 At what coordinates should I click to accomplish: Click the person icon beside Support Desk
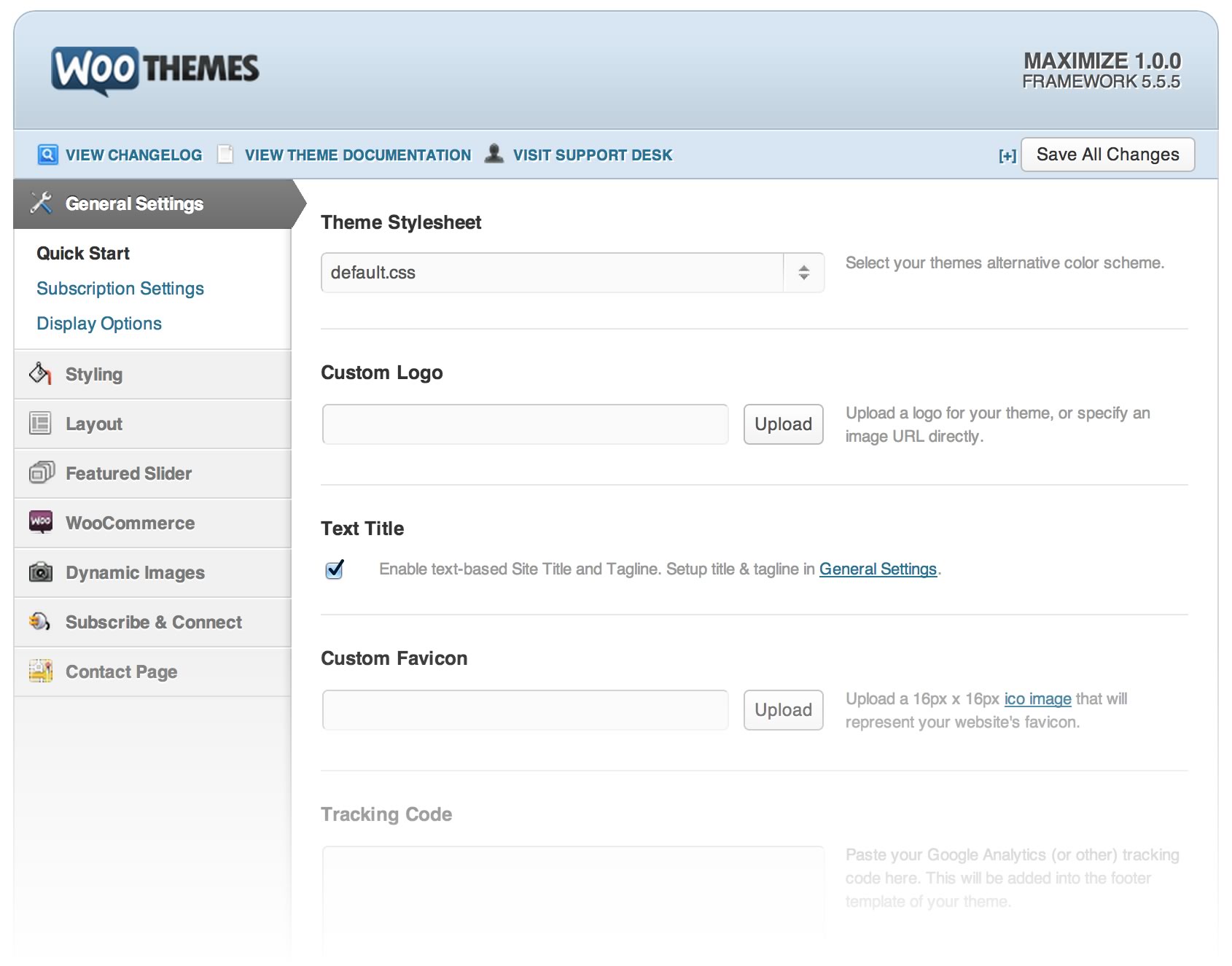[494, 154]
